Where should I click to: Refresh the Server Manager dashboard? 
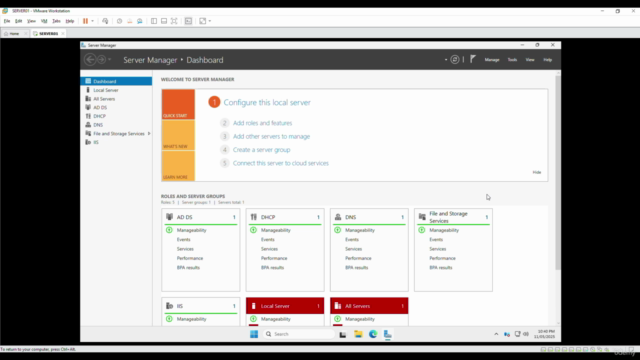455,60
